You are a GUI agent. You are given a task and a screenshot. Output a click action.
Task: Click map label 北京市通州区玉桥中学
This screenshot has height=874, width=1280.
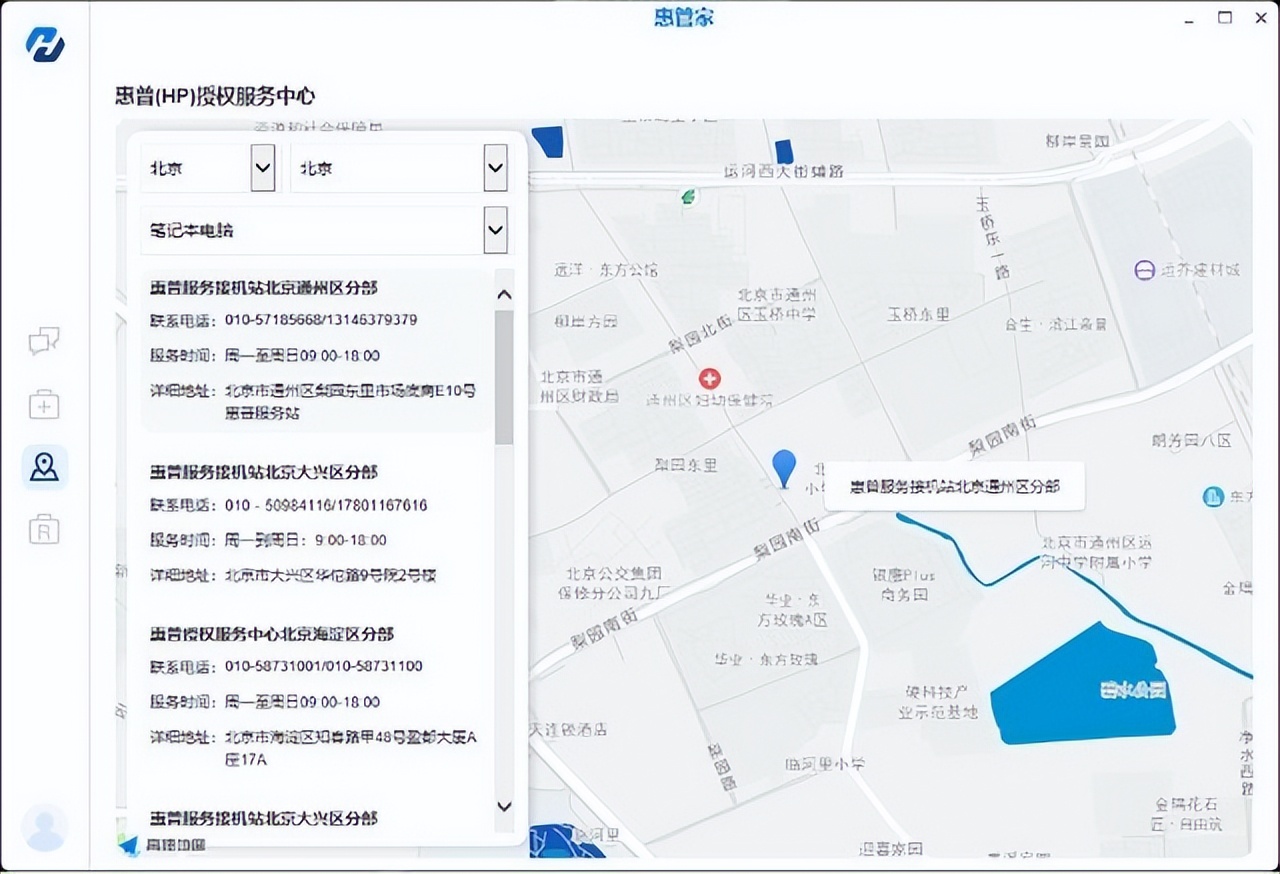777,305
